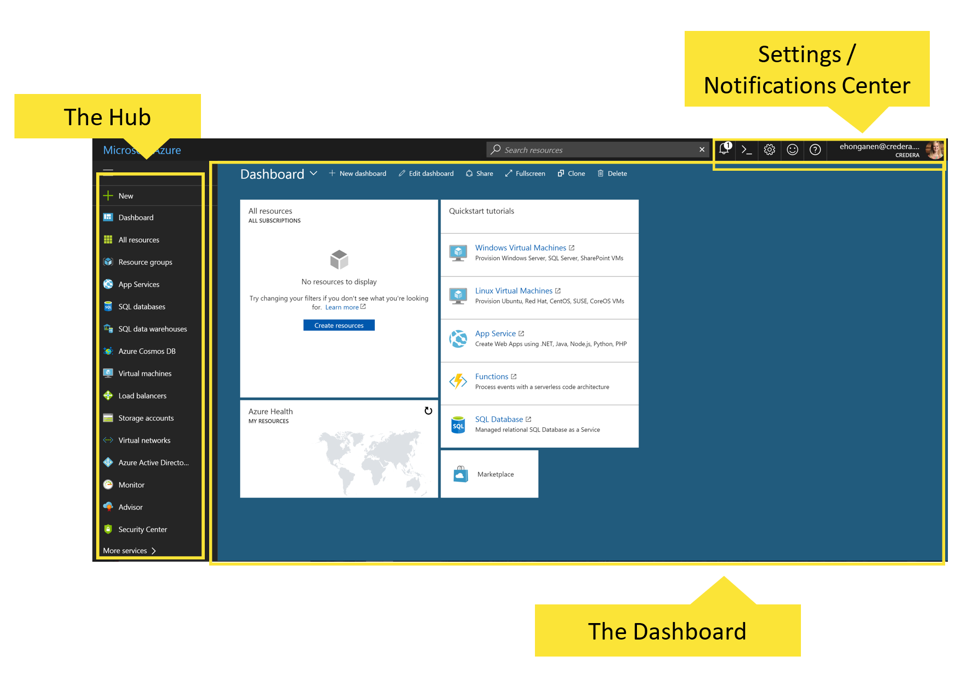Viewport: 975px width, 688px height.
Task: Expand More services at sidebar bottom
Action: pyautogui.click(x=129, y=551)
